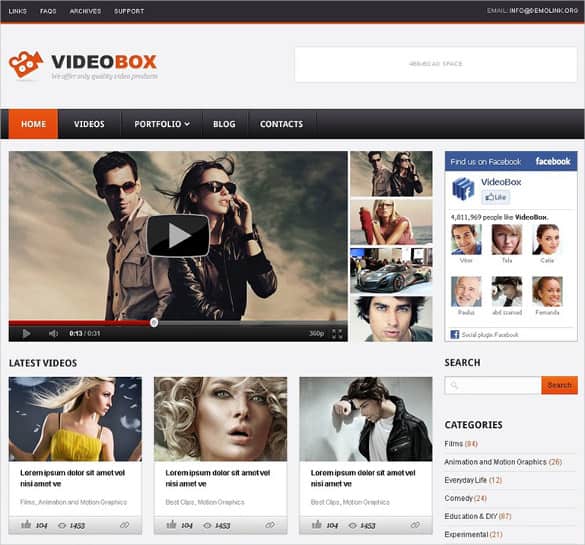Click the hat-wearing fan's avatar, bottom row
Viewport: 585px width, 545px height.
[x=507, y=291]
